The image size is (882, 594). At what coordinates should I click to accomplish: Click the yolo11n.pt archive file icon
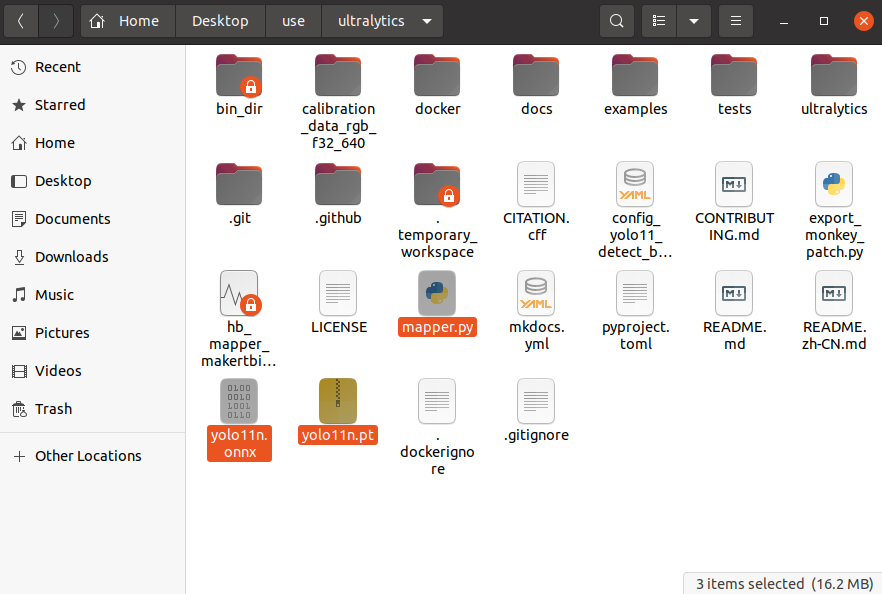[x=338, y=400]
